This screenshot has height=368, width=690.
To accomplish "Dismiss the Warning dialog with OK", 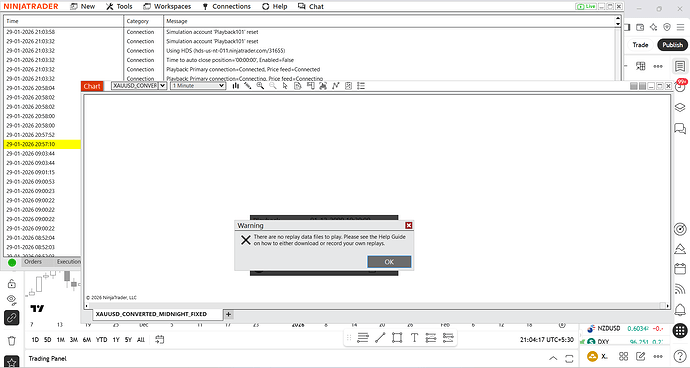I will 389,261.
